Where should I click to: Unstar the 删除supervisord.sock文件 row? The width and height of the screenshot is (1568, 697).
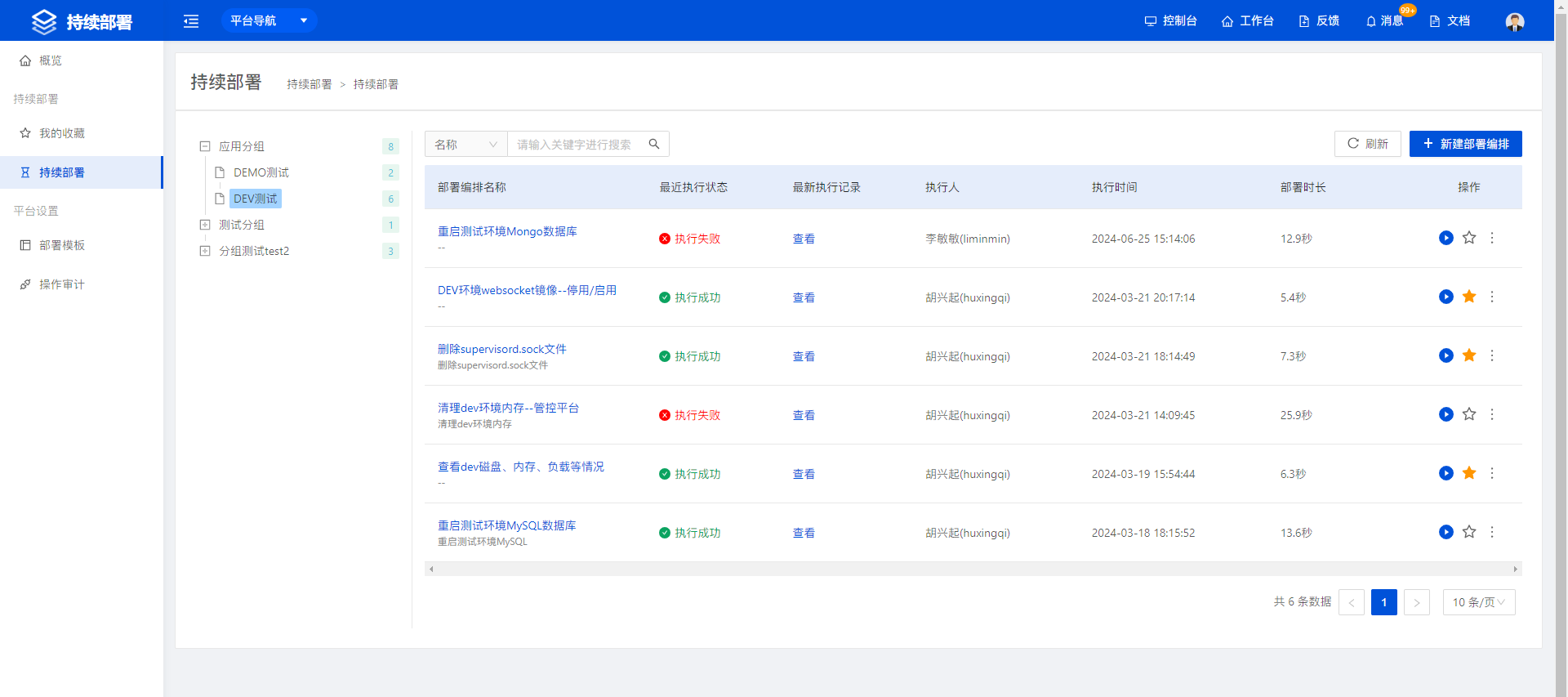coord(1469,355)
